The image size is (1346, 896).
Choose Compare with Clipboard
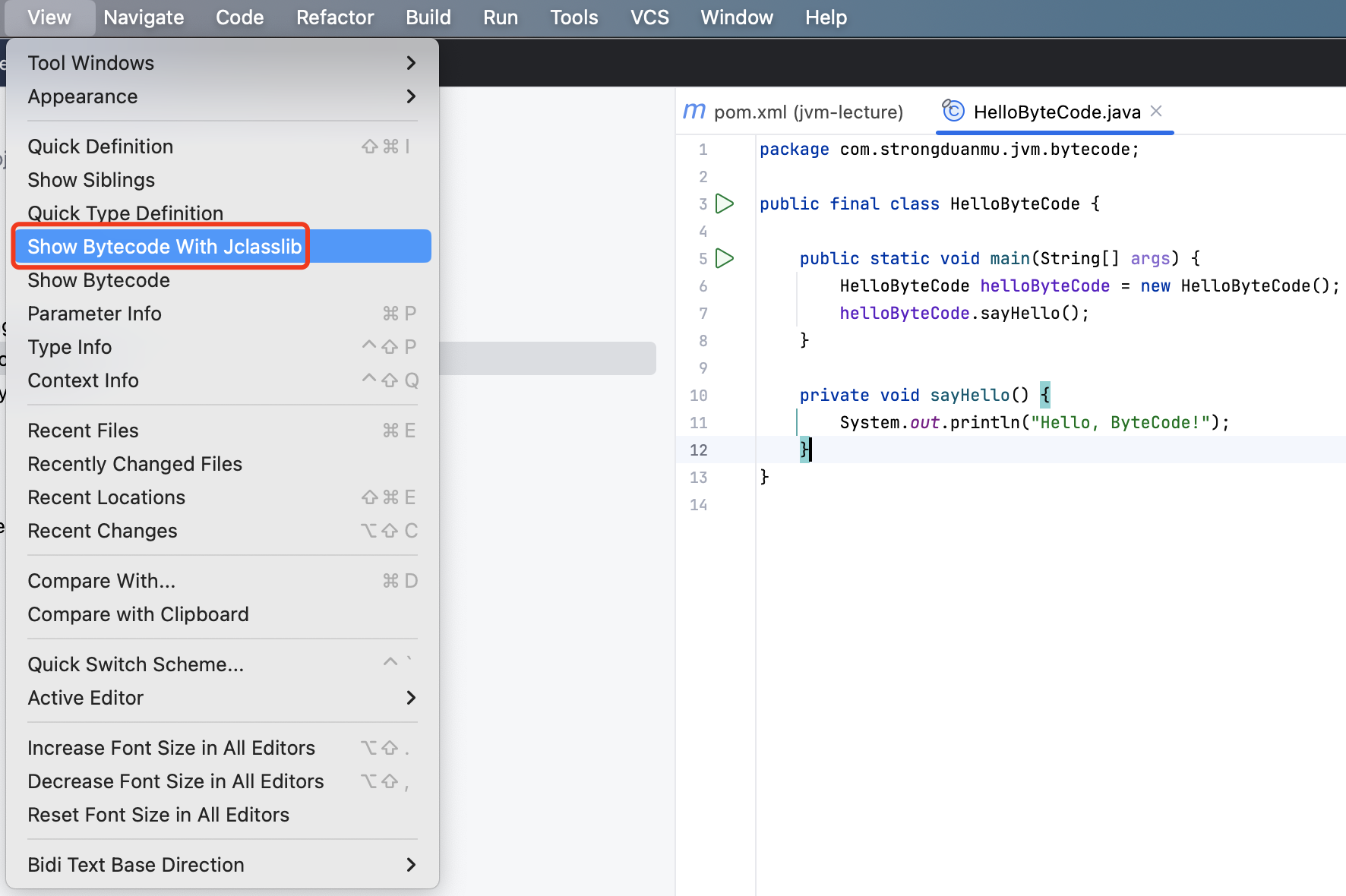click(138, 614)
